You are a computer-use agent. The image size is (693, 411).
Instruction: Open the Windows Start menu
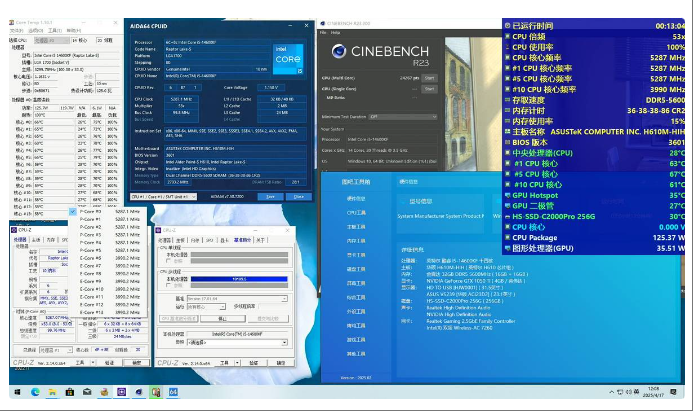17,392
